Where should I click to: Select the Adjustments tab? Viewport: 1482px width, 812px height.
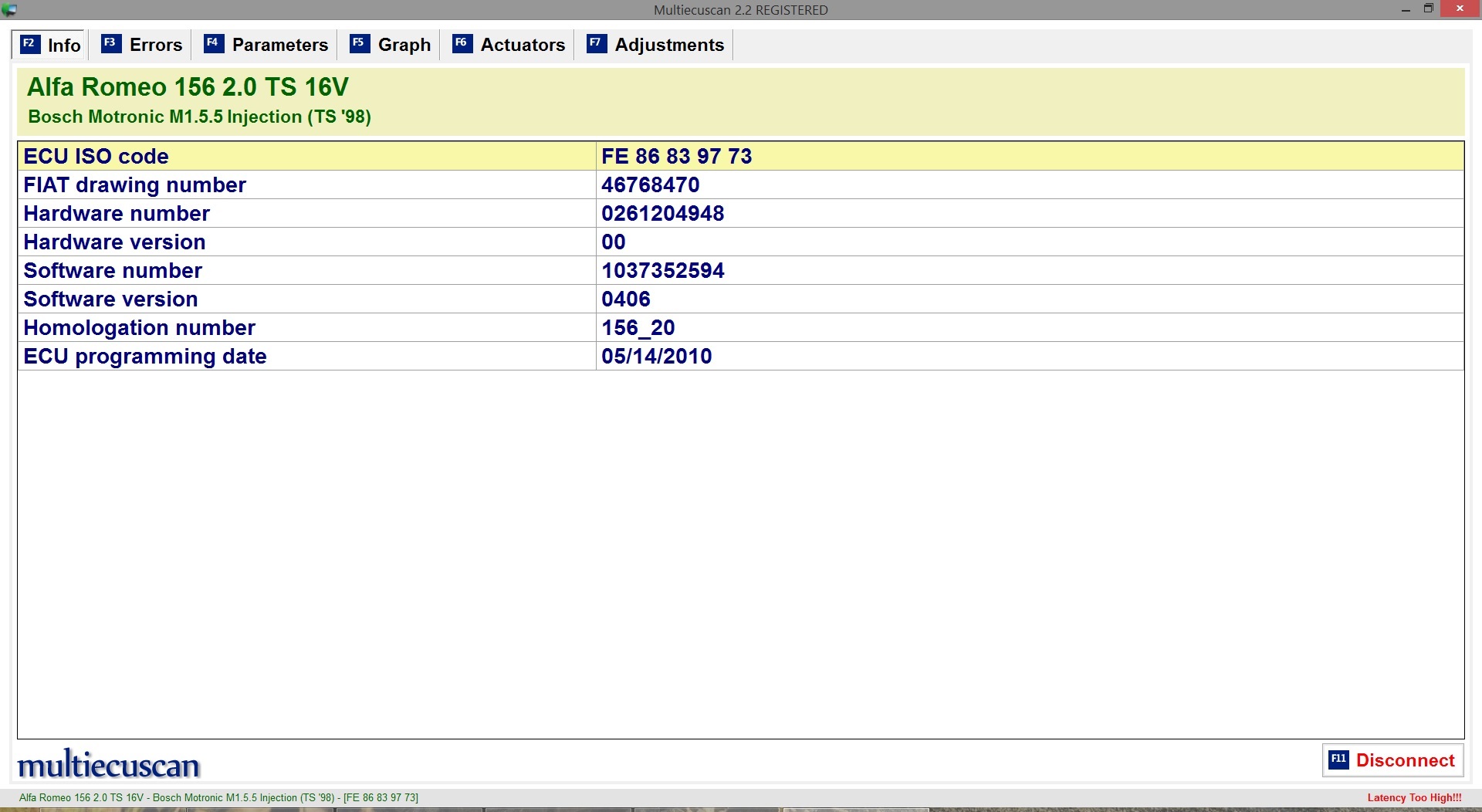[x=669, y=45]
